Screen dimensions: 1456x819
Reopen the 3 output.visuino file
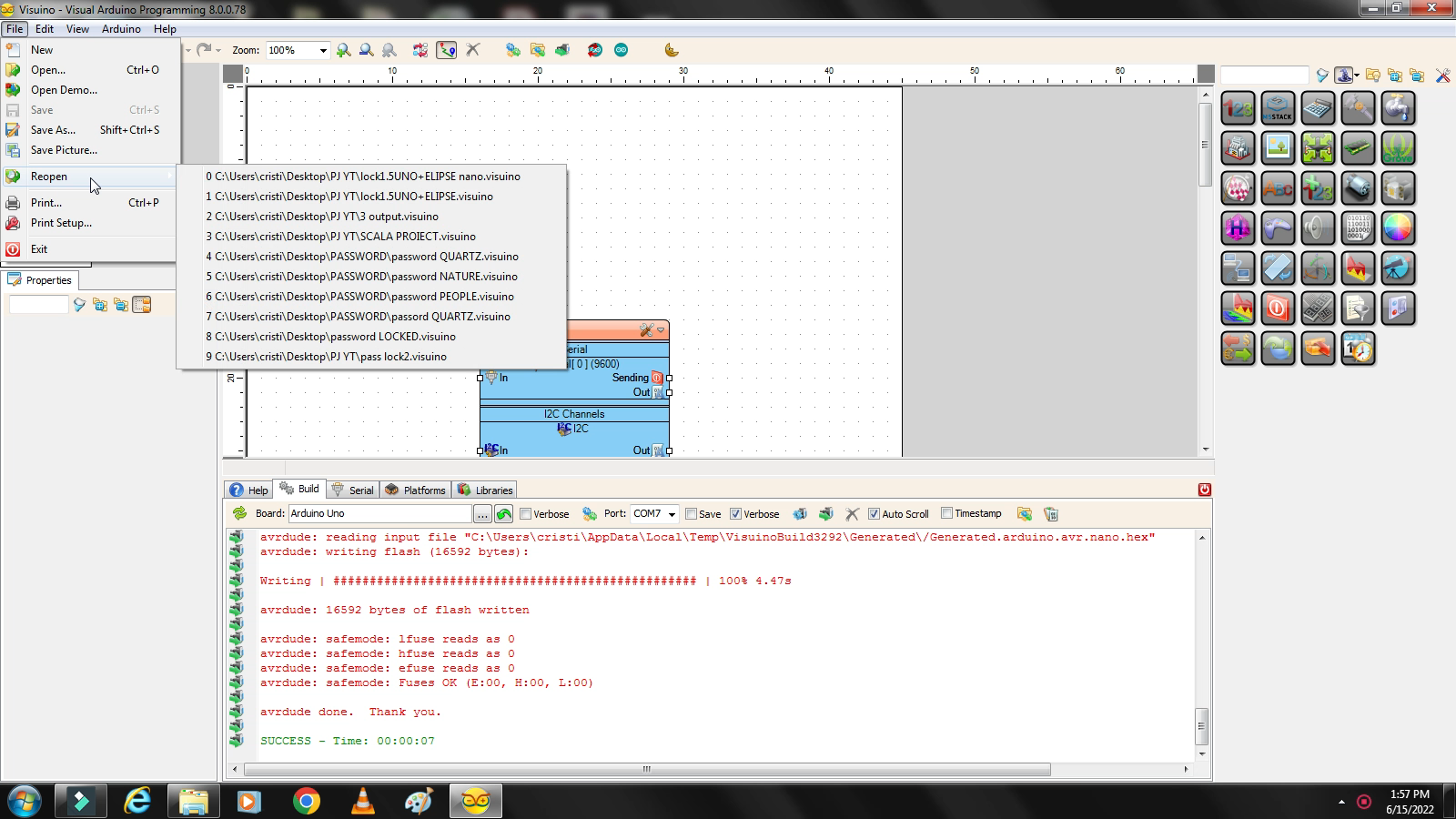tap(326, 217)
